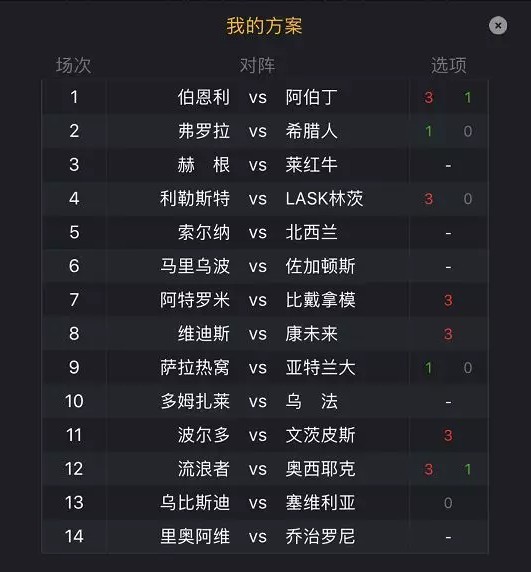Click the 我的方案 title
Screen dimensions: 531x572
click(x=264, y=26)
